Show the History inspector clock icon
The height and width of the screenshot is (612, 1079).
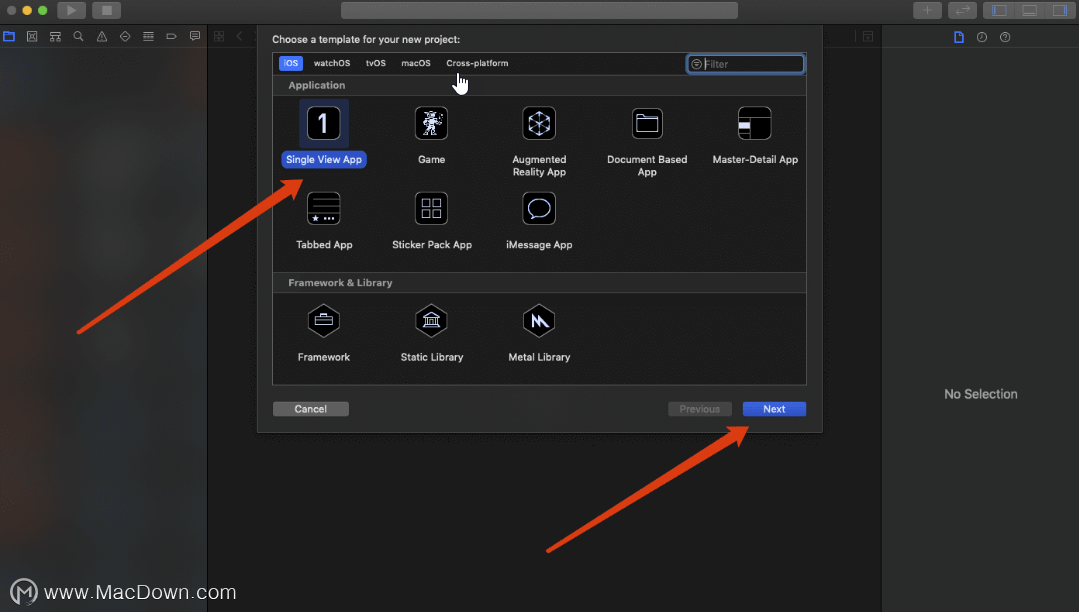[x=982, y=37]
